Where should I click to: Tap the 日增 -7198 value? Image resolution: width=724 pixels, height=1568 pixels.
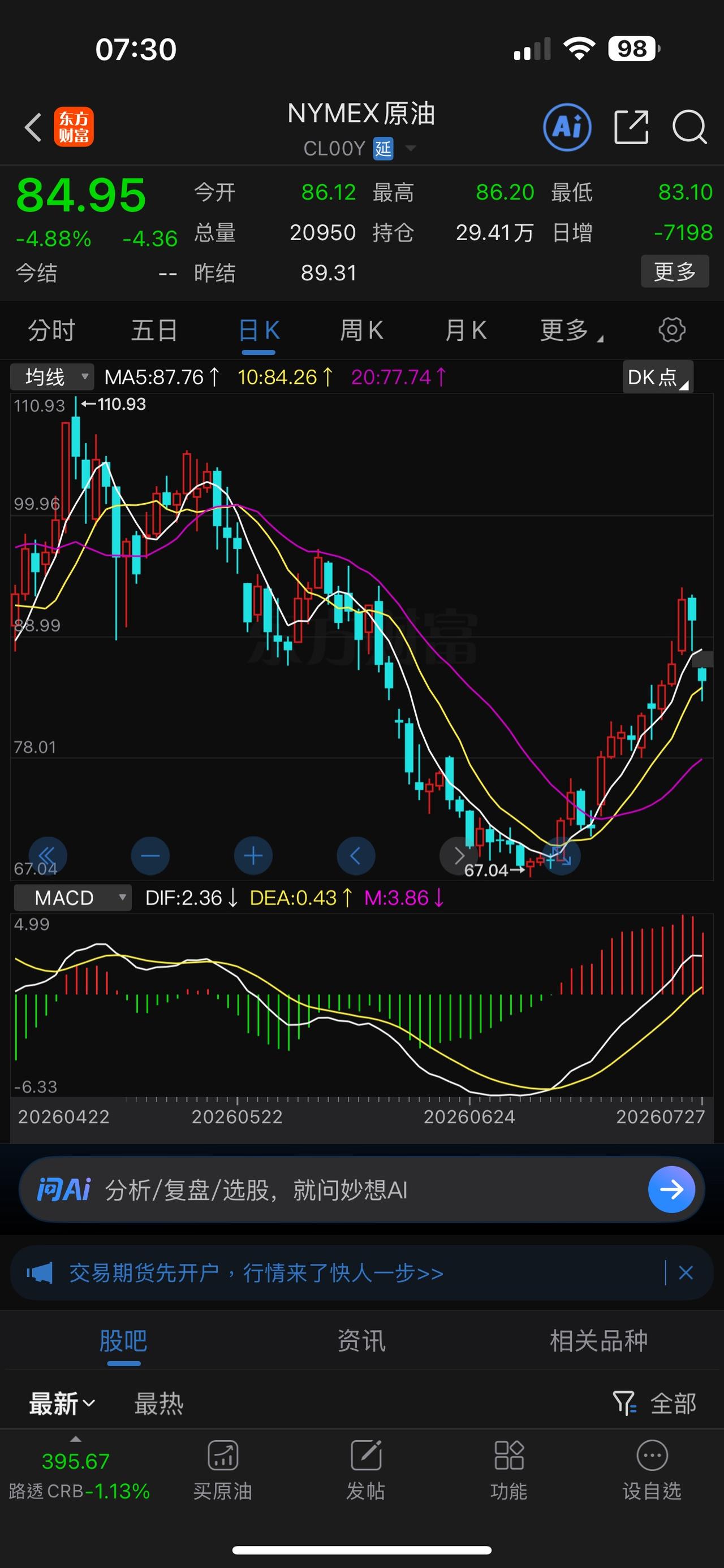click(x=683, y=232)
